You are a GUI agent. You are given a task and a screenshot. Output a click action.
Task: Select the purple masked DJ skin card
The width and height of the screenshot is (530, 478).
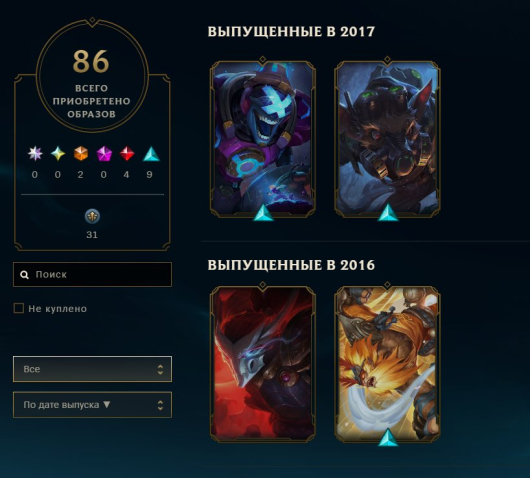263,139
